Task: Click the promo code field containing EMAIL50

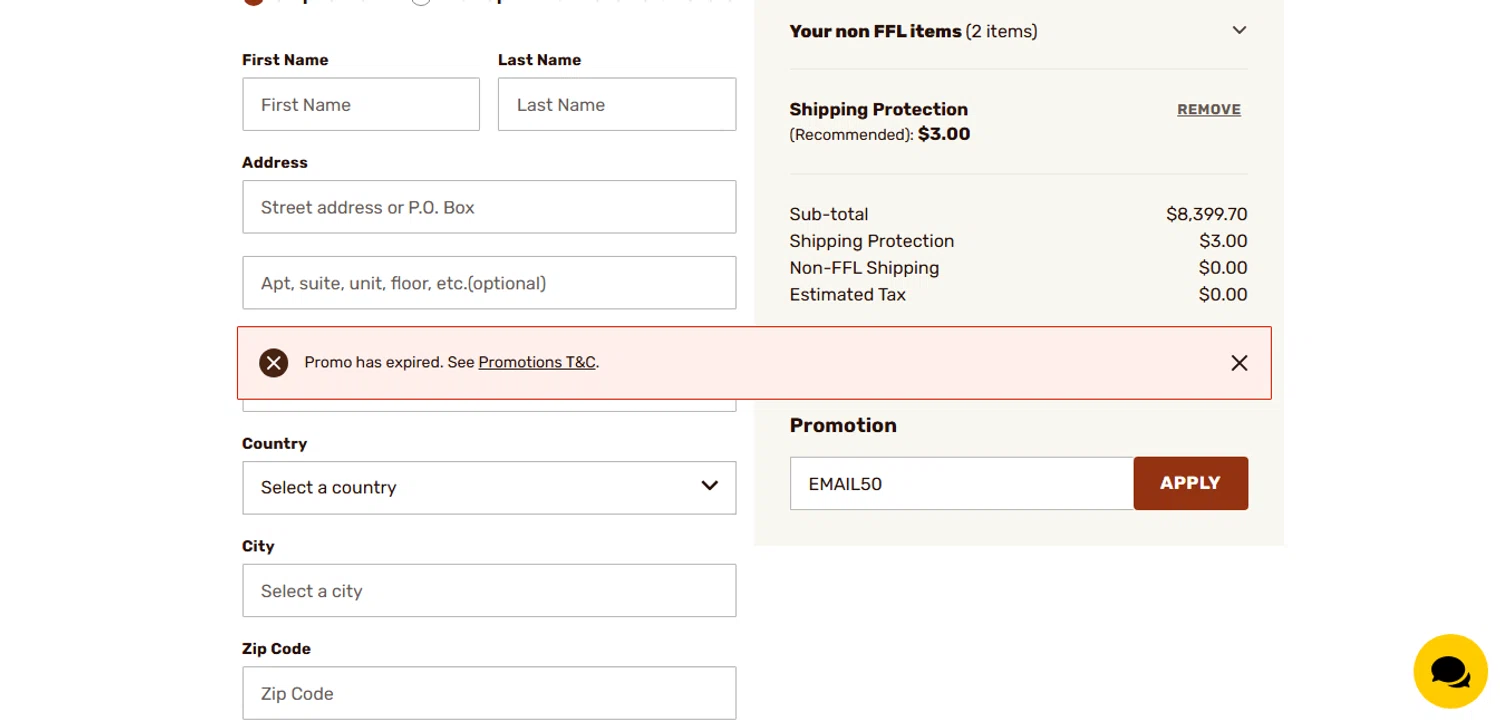Action: click(x=960, y=484)
